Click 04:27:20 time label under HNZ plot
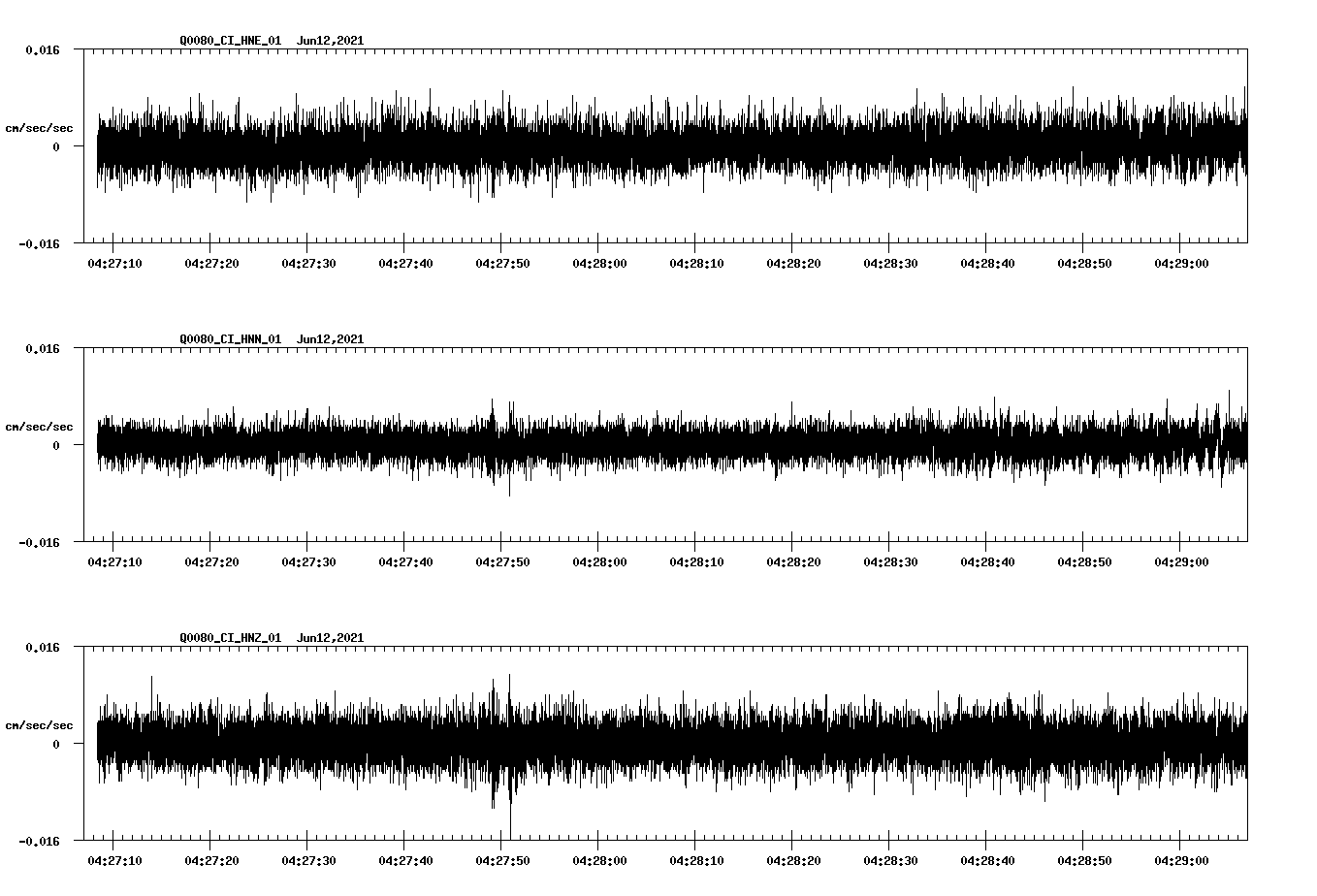 [x=211, y=860]
